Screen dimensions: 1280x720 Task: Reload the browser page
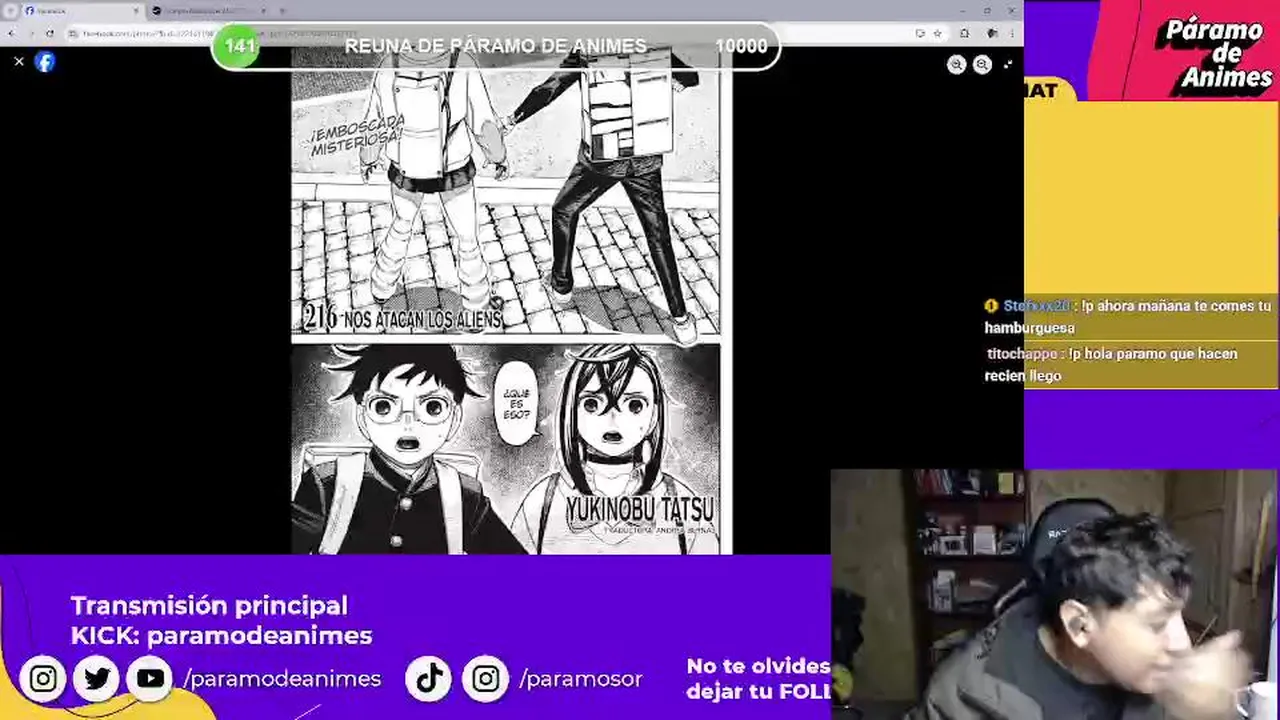pyautogui.click(x=50, y=33)
